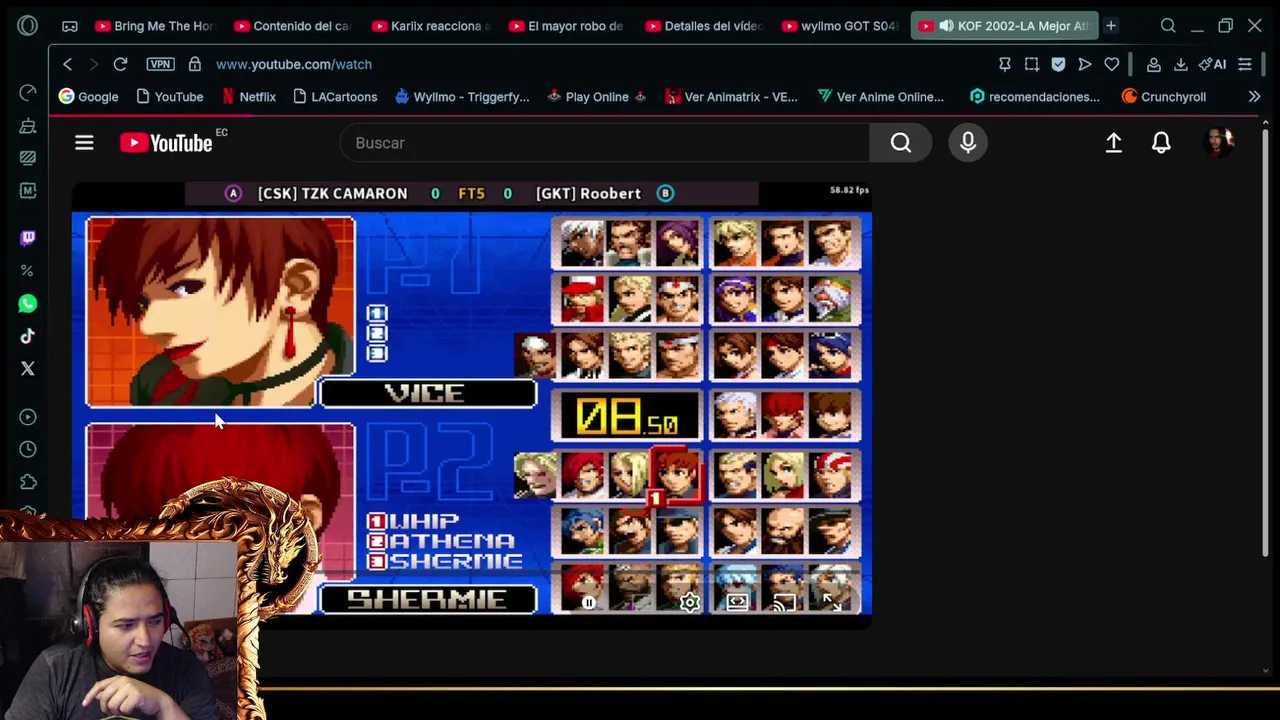Open the LACartoons bookmark
Screen dimensions: 1280x720
pyautogui.click(x=335, y=97)
